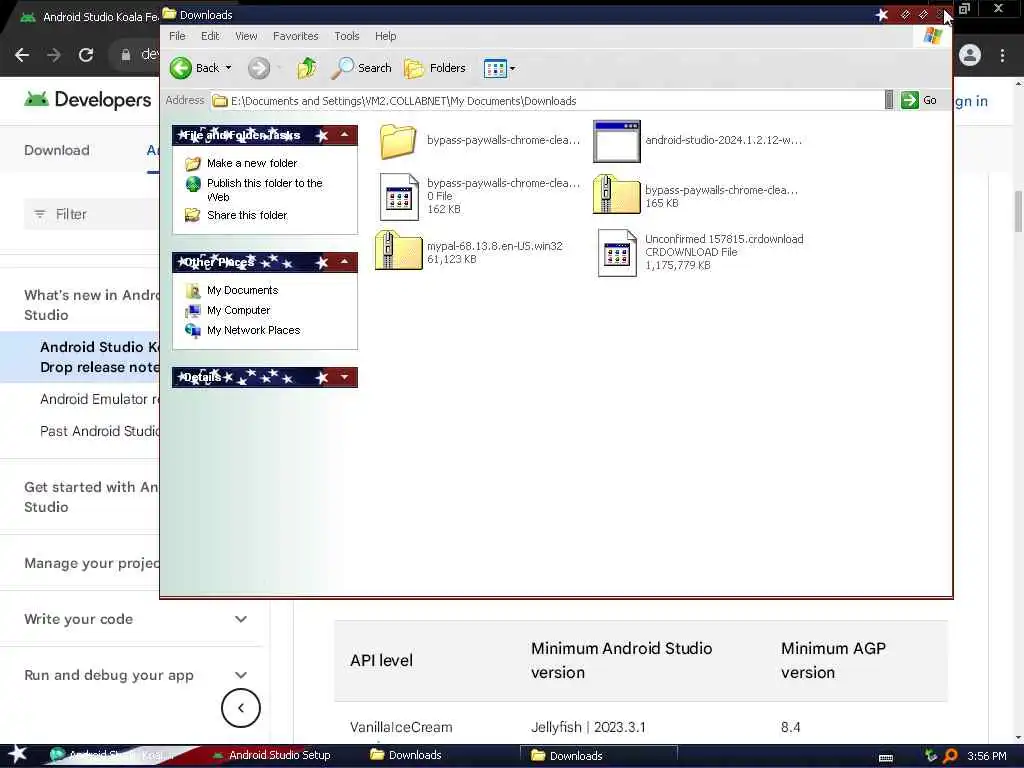Open Chrome three-dot menu
The height and width of the screenshot is (768, 1024).
click(x=1002, y=55)
